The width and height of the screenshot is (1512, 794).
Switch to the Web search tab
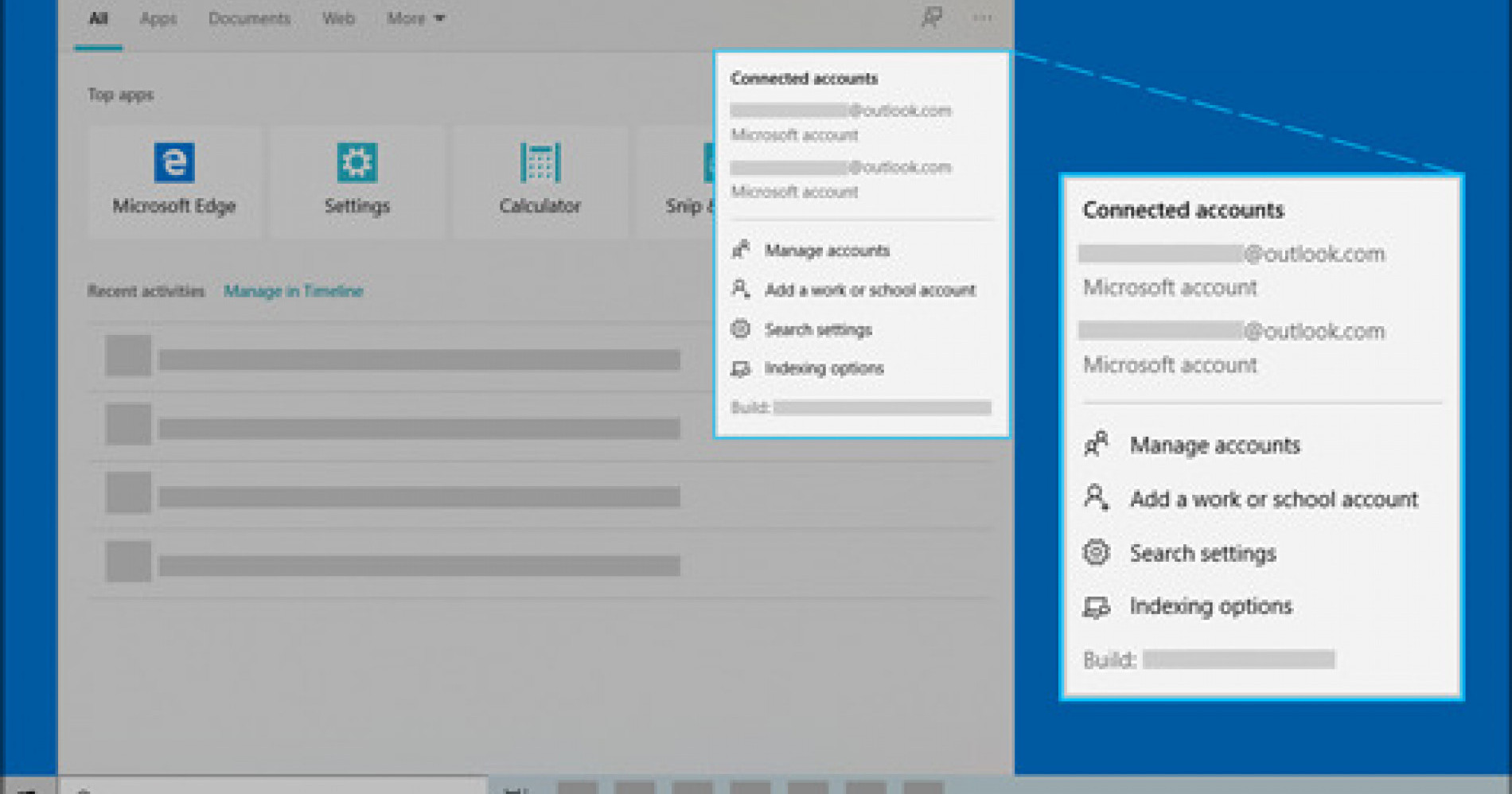coord(338,18)
